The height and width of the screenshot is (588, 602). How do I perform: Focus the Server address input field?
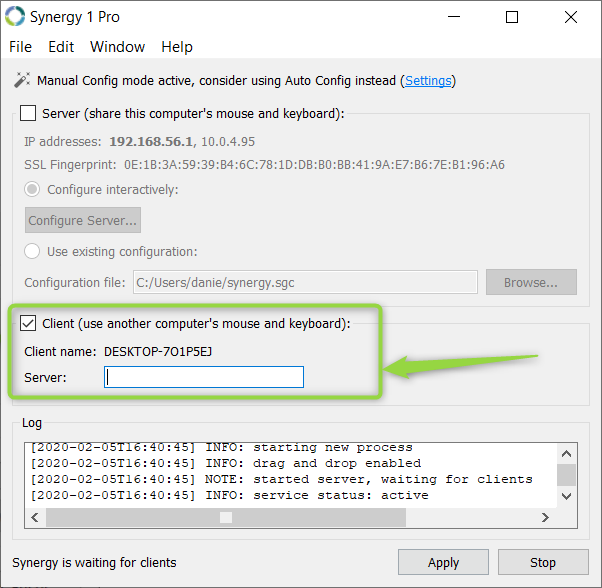(x=204, y=377)
